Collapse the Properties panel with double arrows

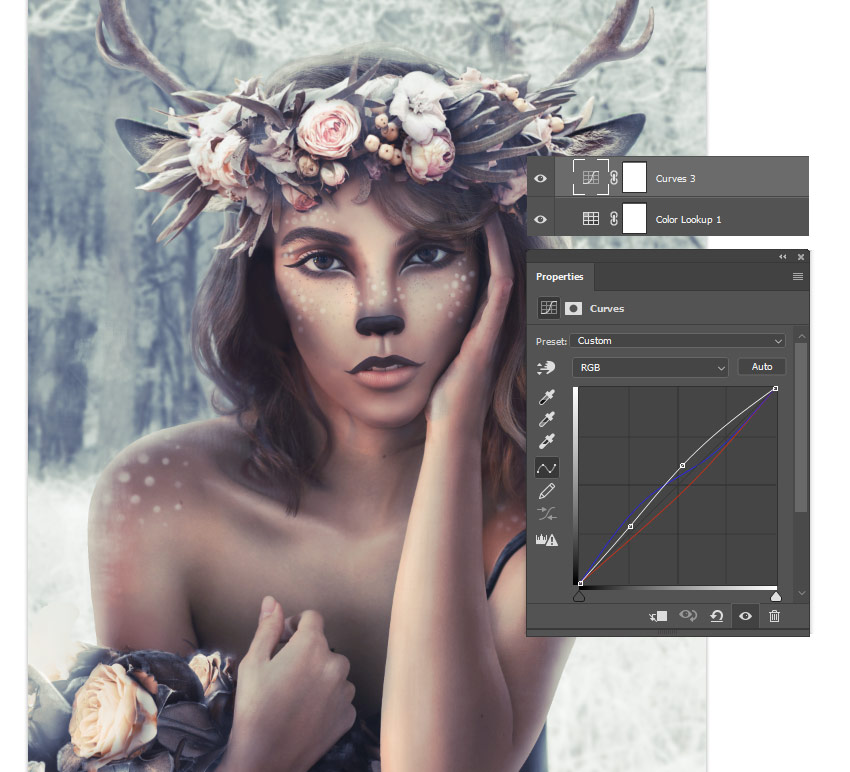(782, 257)
